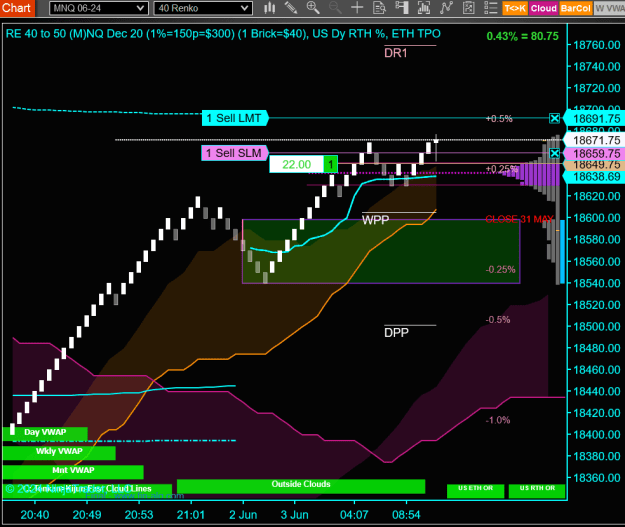Open the Chart Trader panel icon
This screenshot has width=625, height=527.
[x=401, y=8]
